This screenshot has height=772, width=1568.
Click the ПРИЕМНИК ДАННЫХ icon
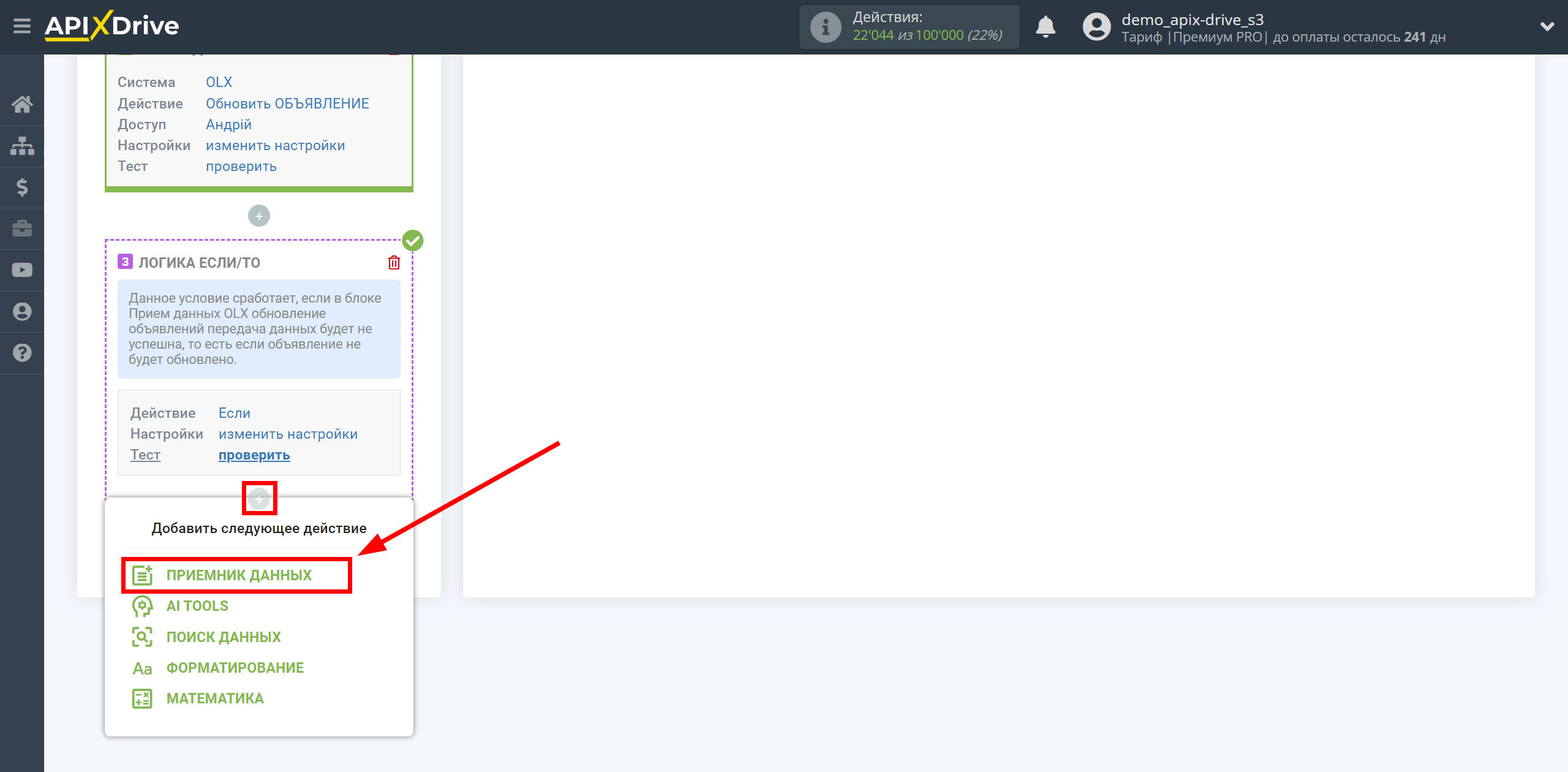point(142,575)
